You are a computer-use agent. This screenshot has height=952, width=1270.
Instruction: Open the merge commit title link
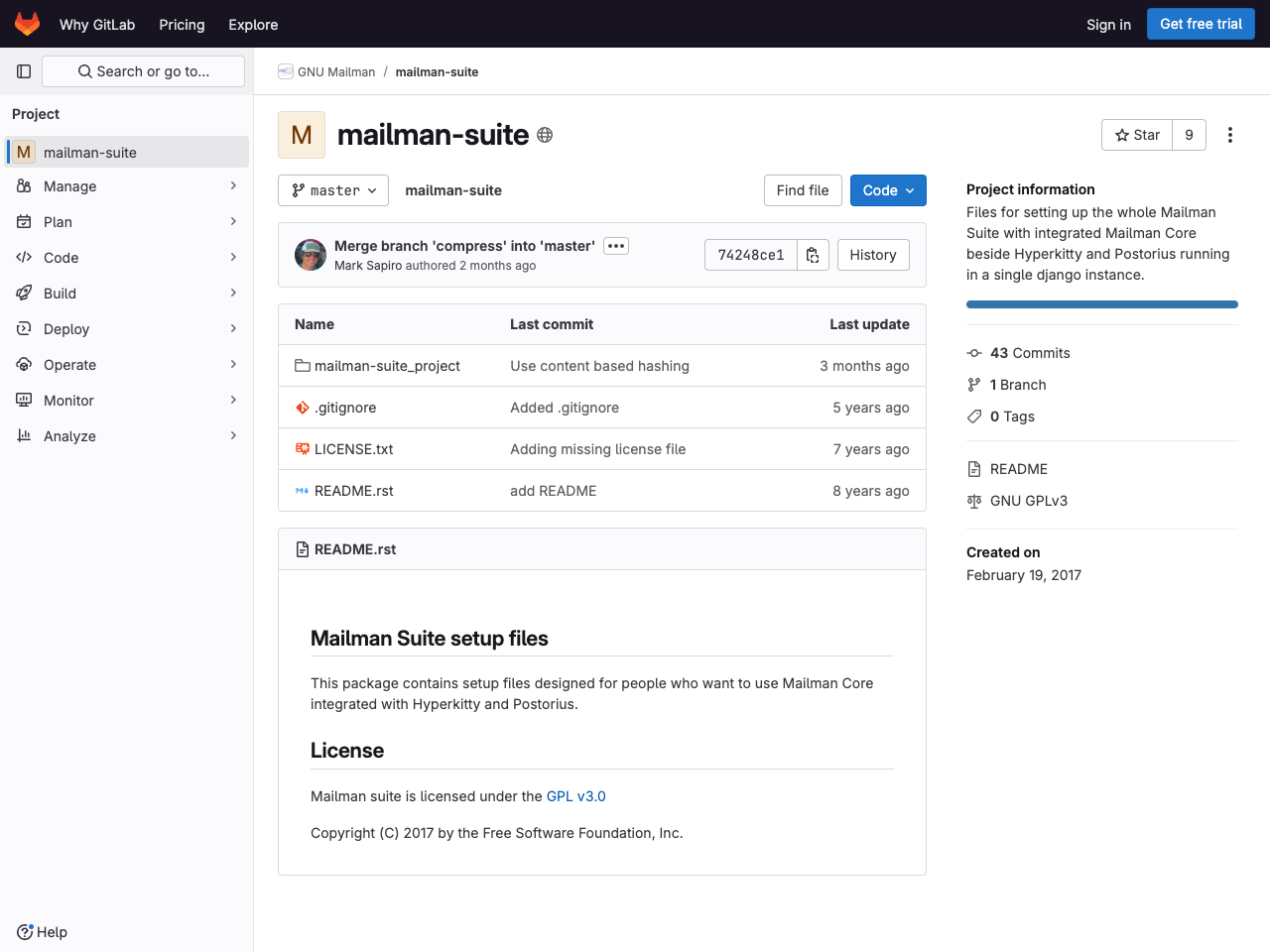coord(464,246)
